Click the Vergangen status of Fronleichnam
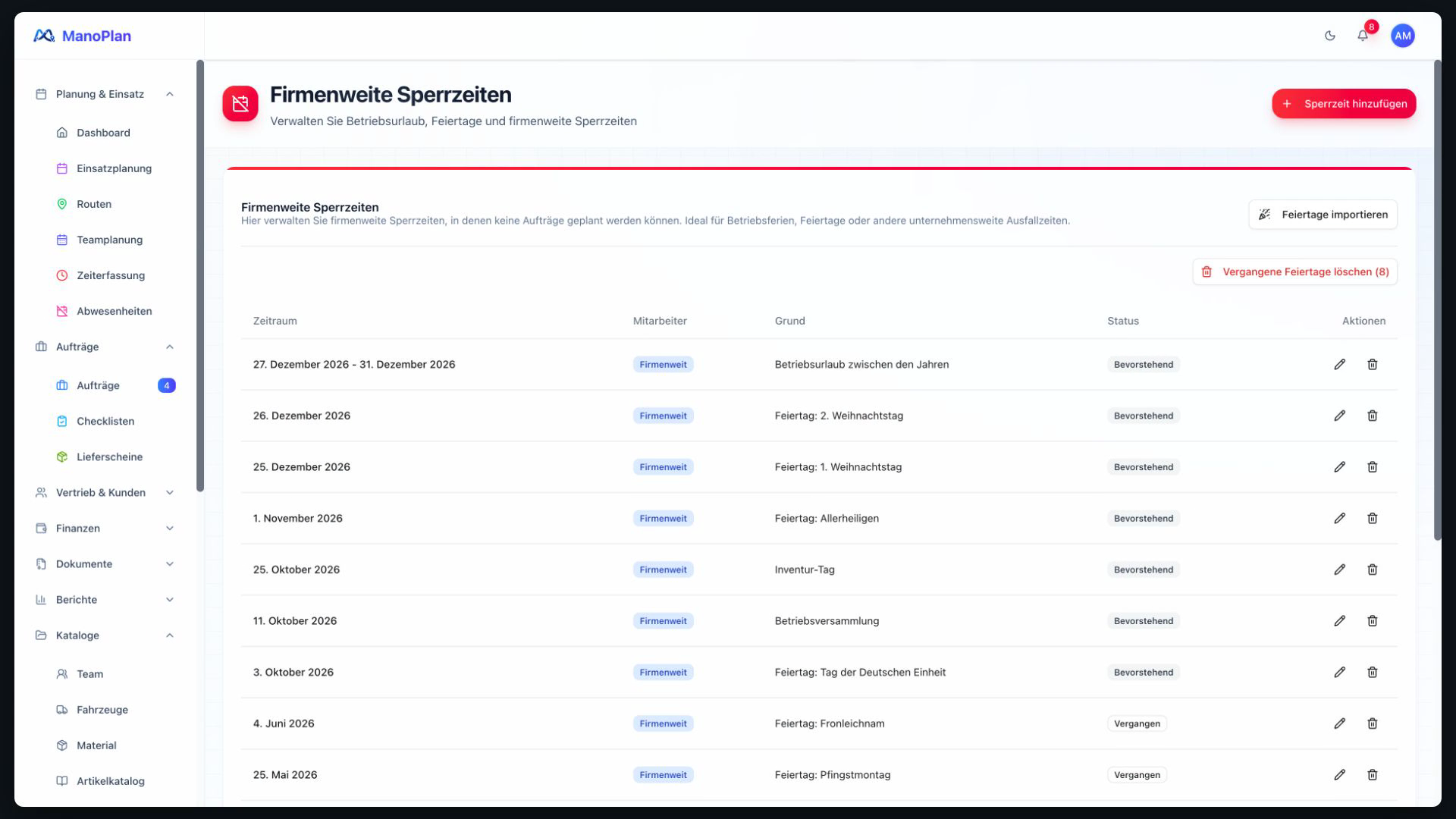Screen dimensions: 1456x819 pos(1137,723)
